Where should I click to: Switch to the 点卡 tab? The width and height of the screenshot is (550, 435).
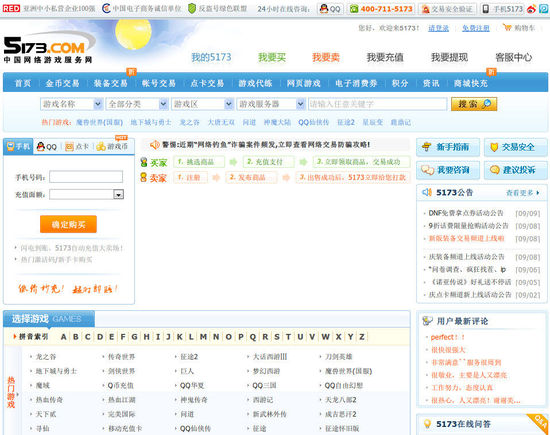click(77, 147)
